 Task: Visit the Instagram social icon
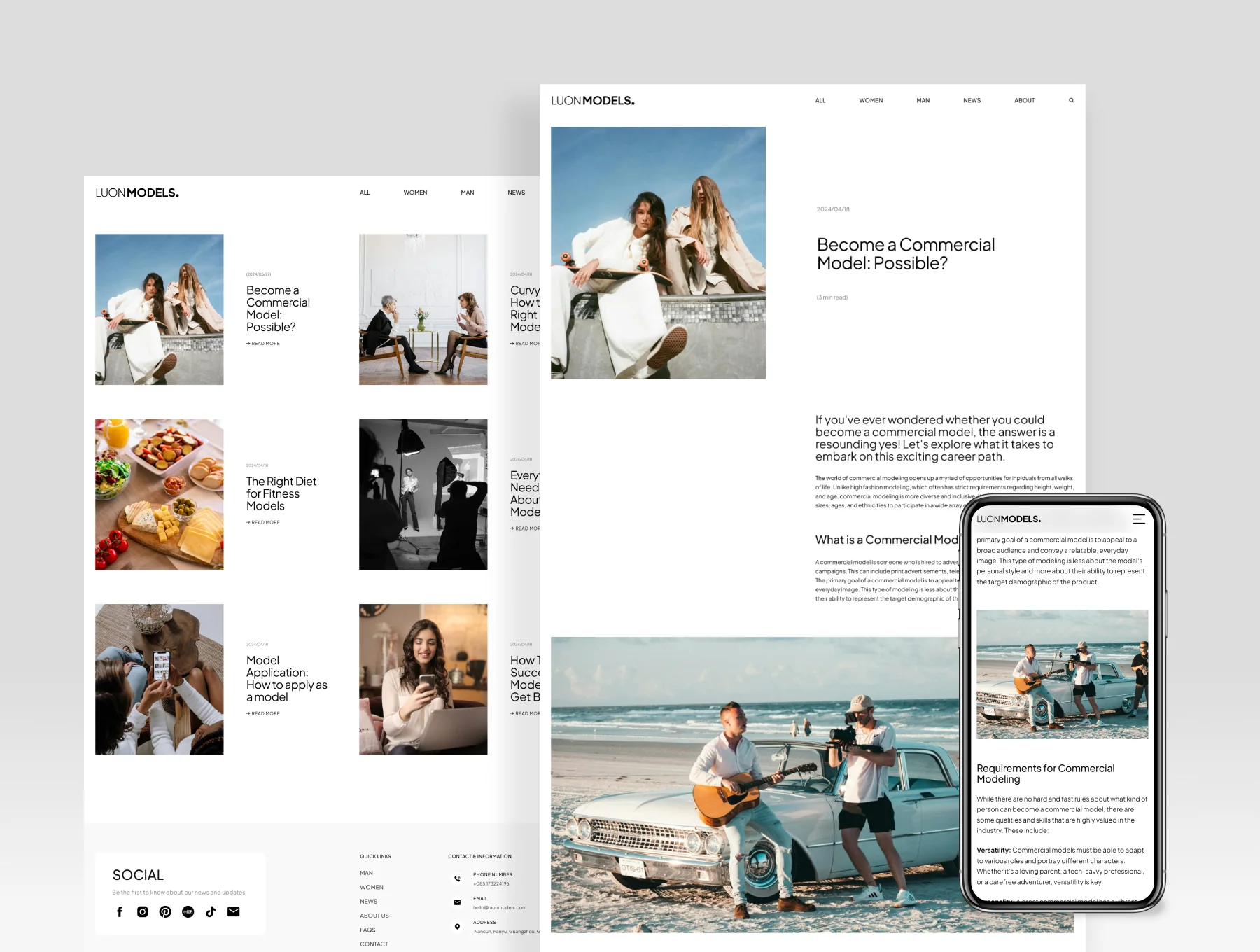click(143, 911)
